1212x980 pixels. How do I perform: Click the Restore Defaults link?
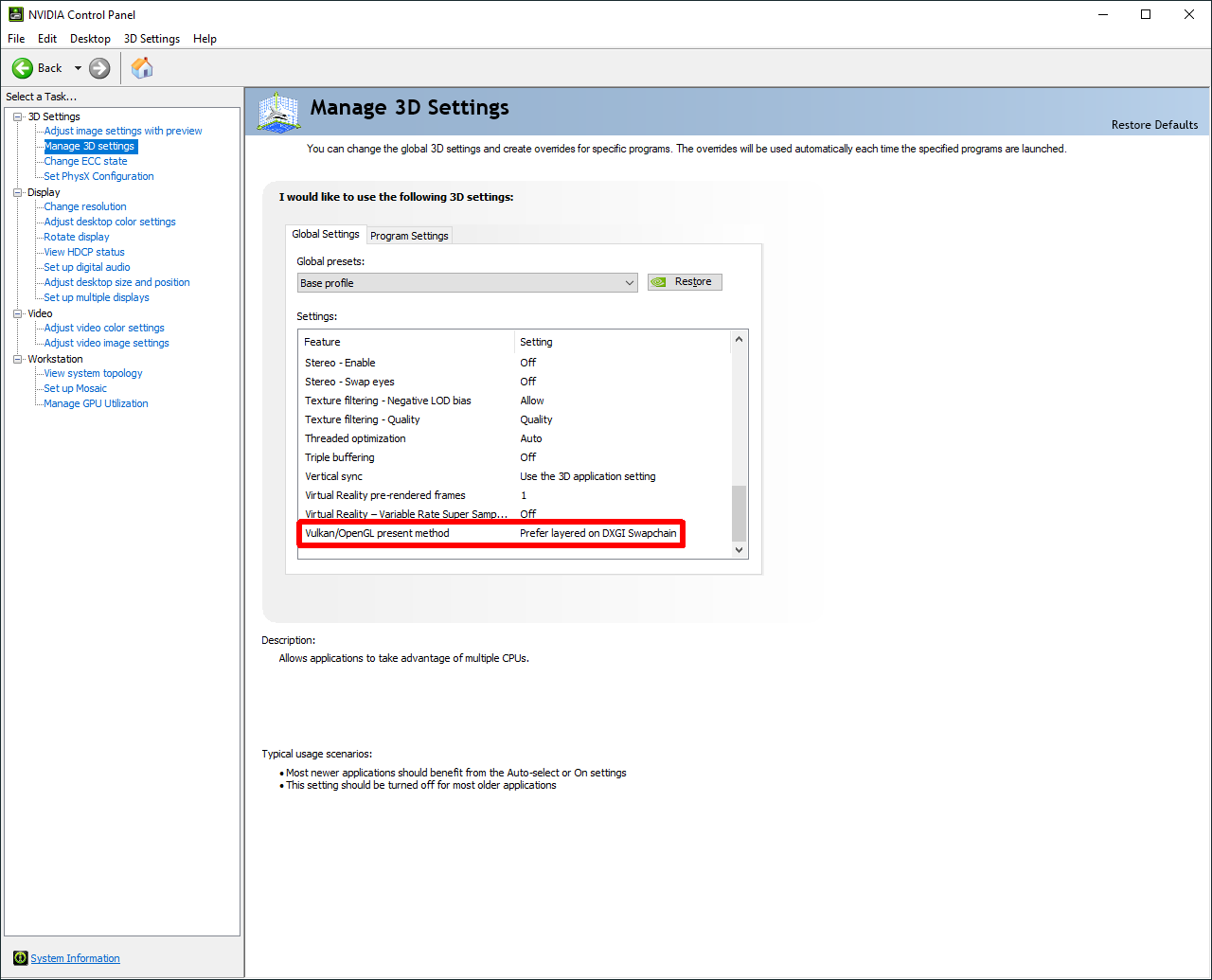tap(1154, 125)
